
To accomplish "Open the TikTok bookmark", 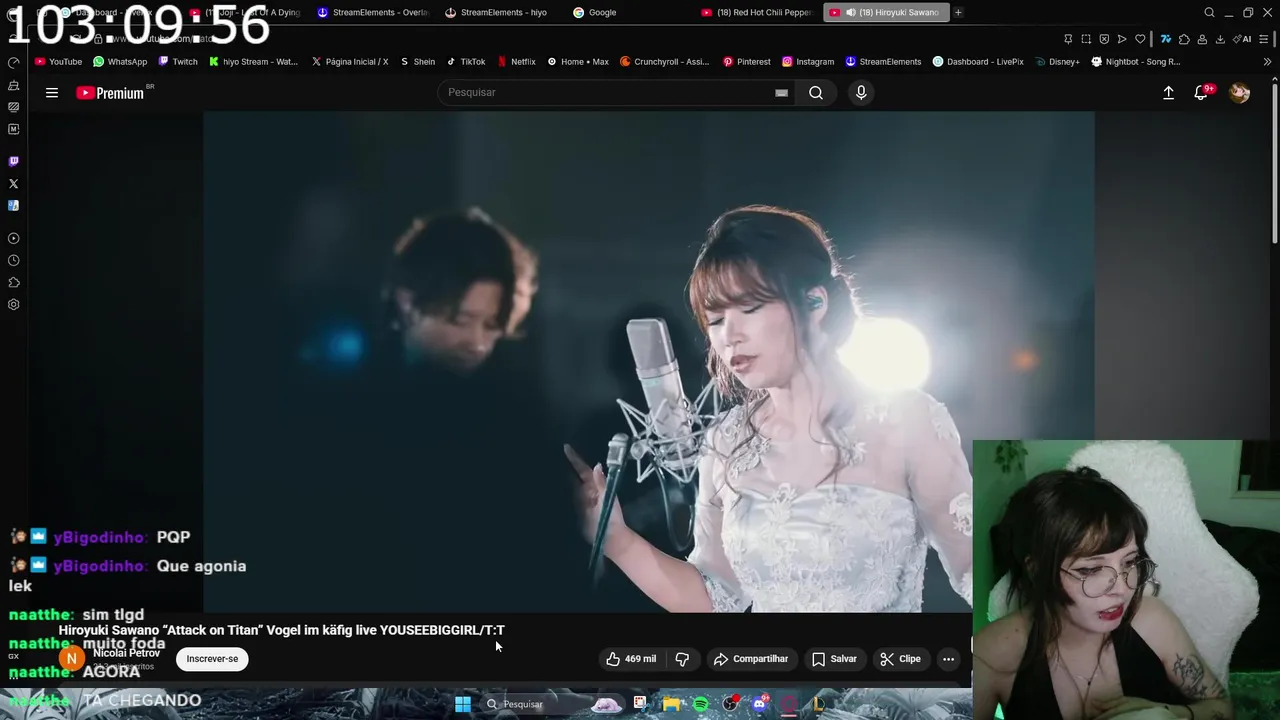I will tap(466, 61).
